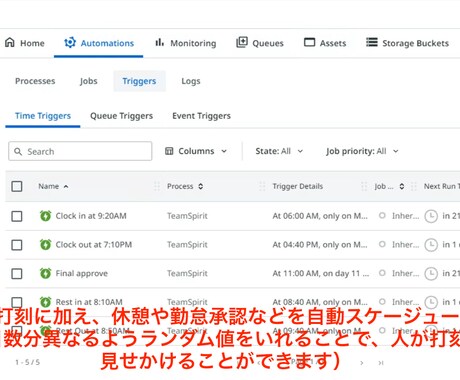
Task: Click Inher... priority in Final approve row
Action: tap(405, 273)
